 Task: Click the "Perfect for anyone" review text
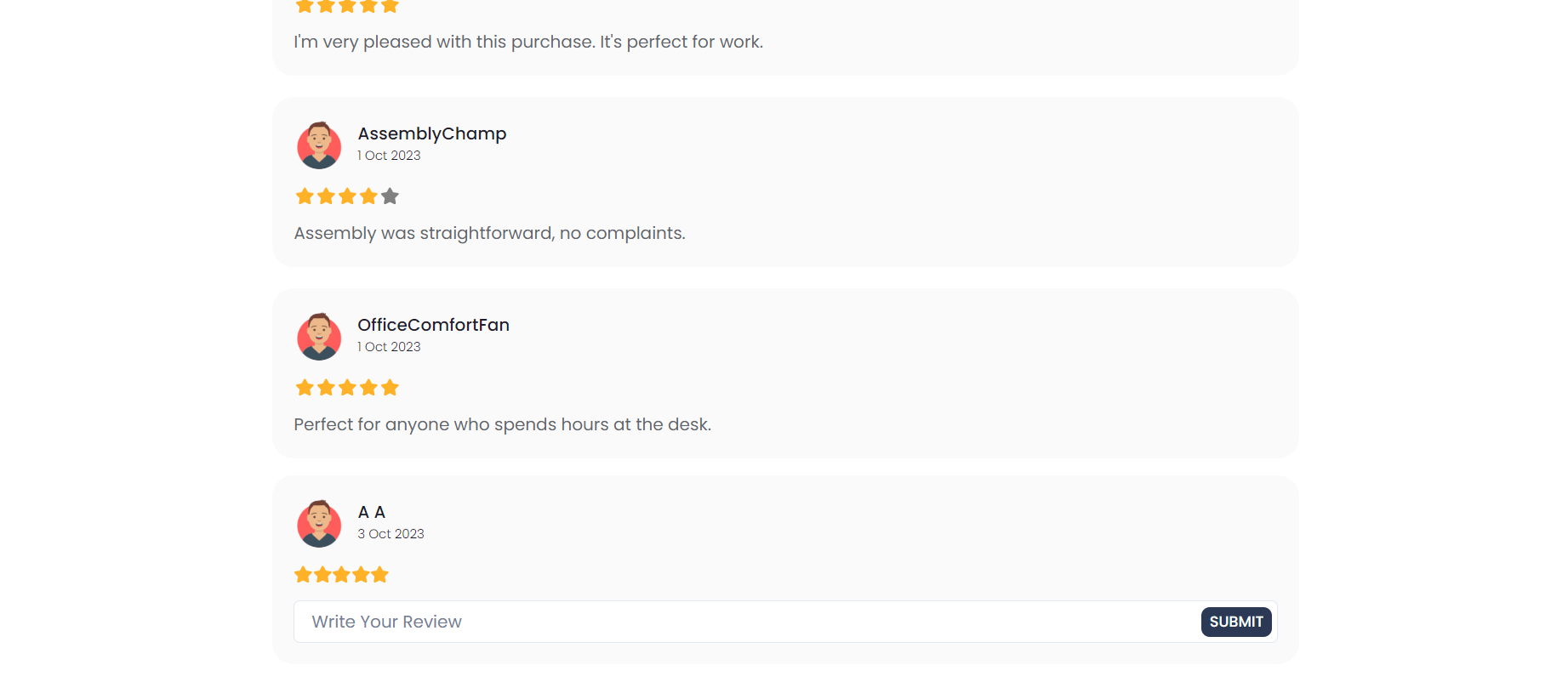(502, 424)
